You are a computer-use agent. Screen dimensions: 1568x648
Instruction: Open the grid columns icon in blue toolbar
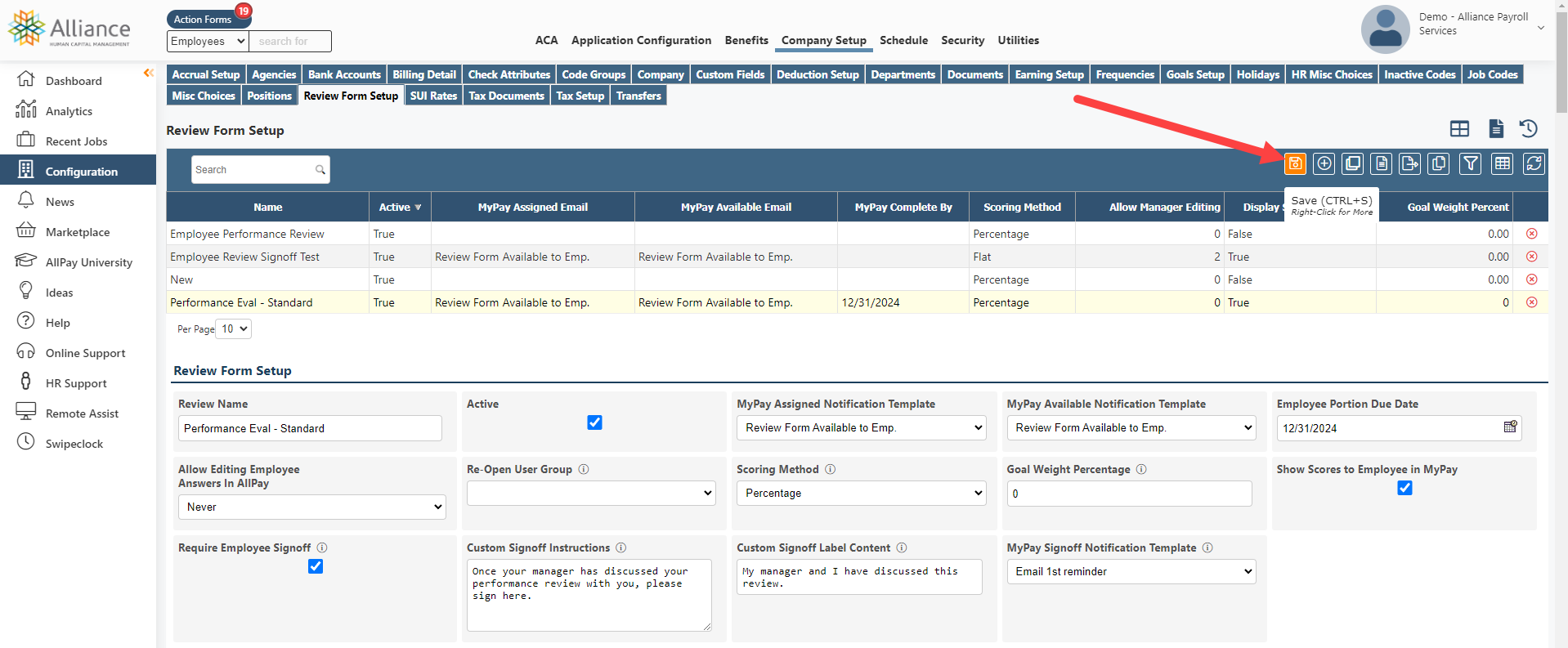coord(1503,163)
